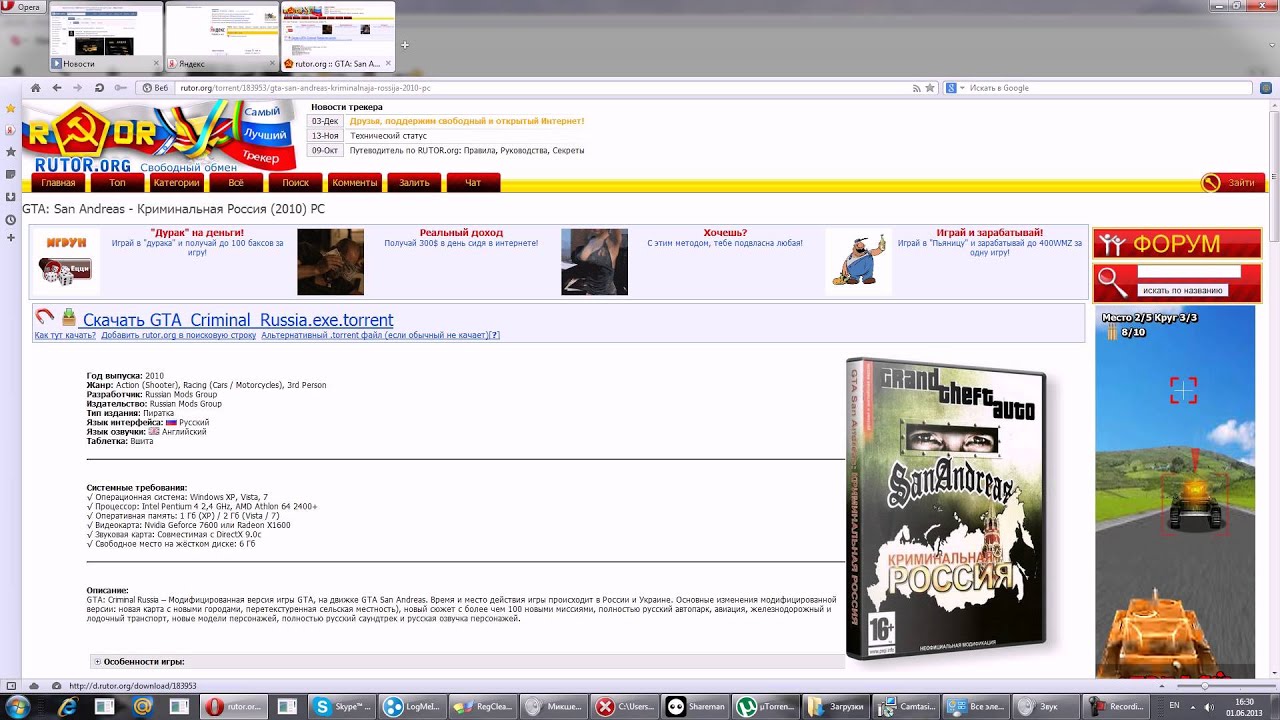
Task: Open Играй и зарабатывай ad link
Action: pos(989,233)
